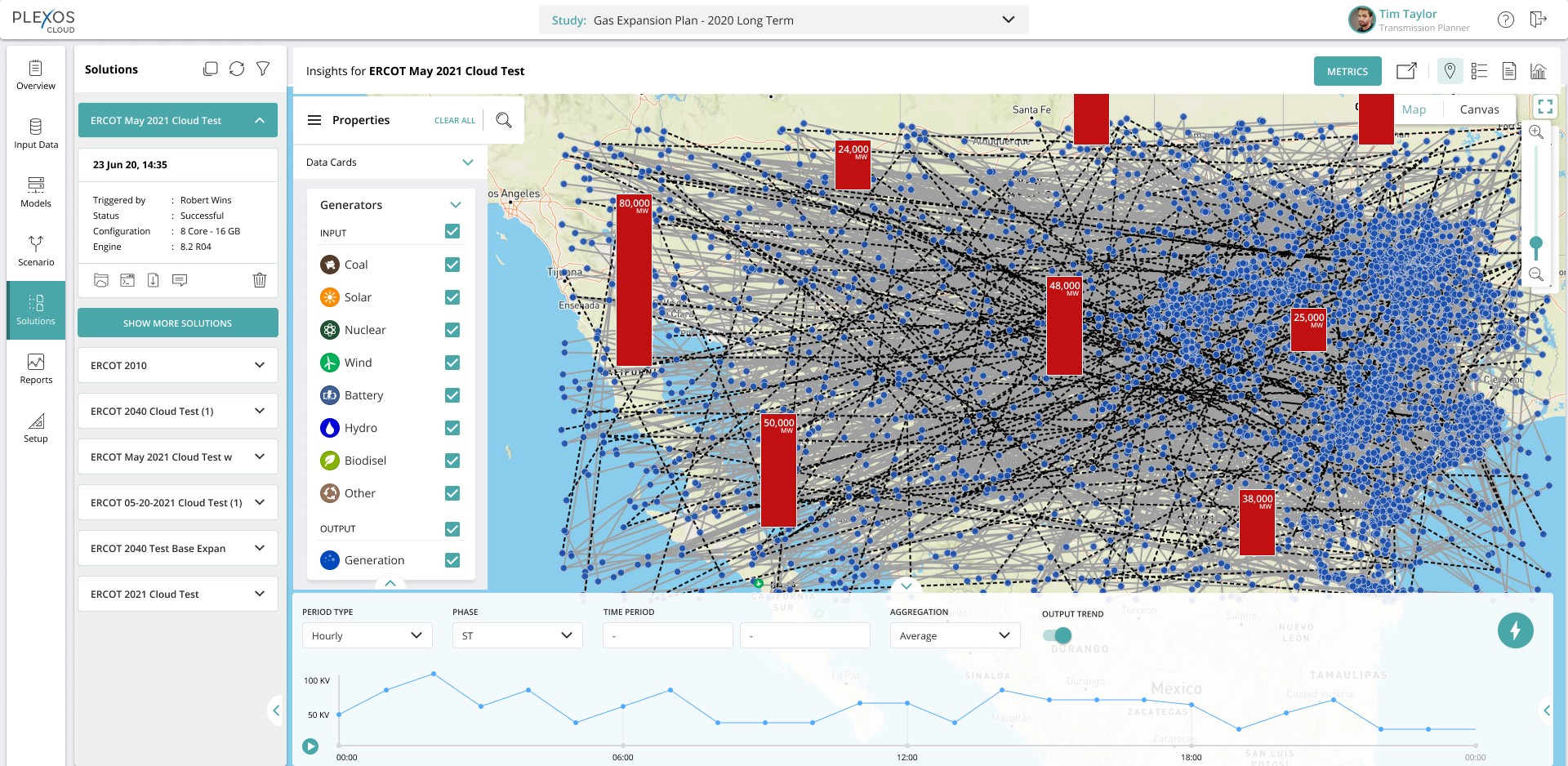This screenshot has height=766, width=1568.
Task: Open the chart view icon
Action: coord(1539,71)
